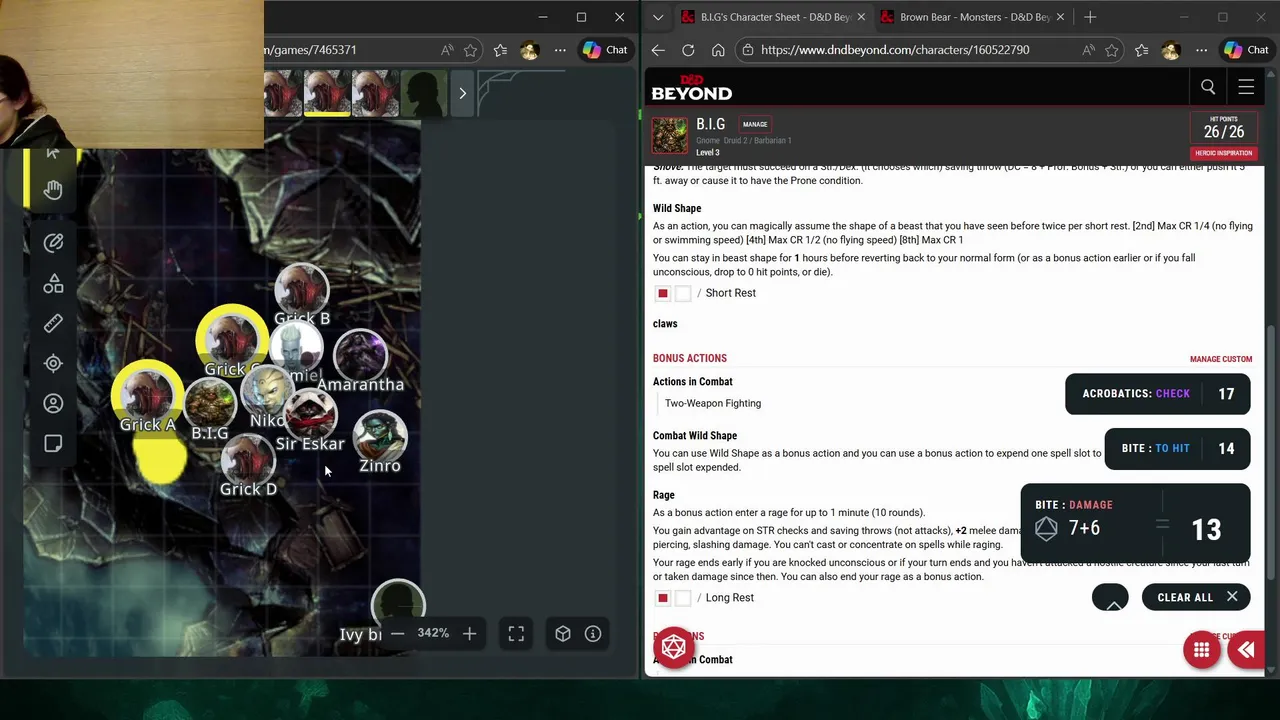Click the Manage character button

click(x=755, y=124)
